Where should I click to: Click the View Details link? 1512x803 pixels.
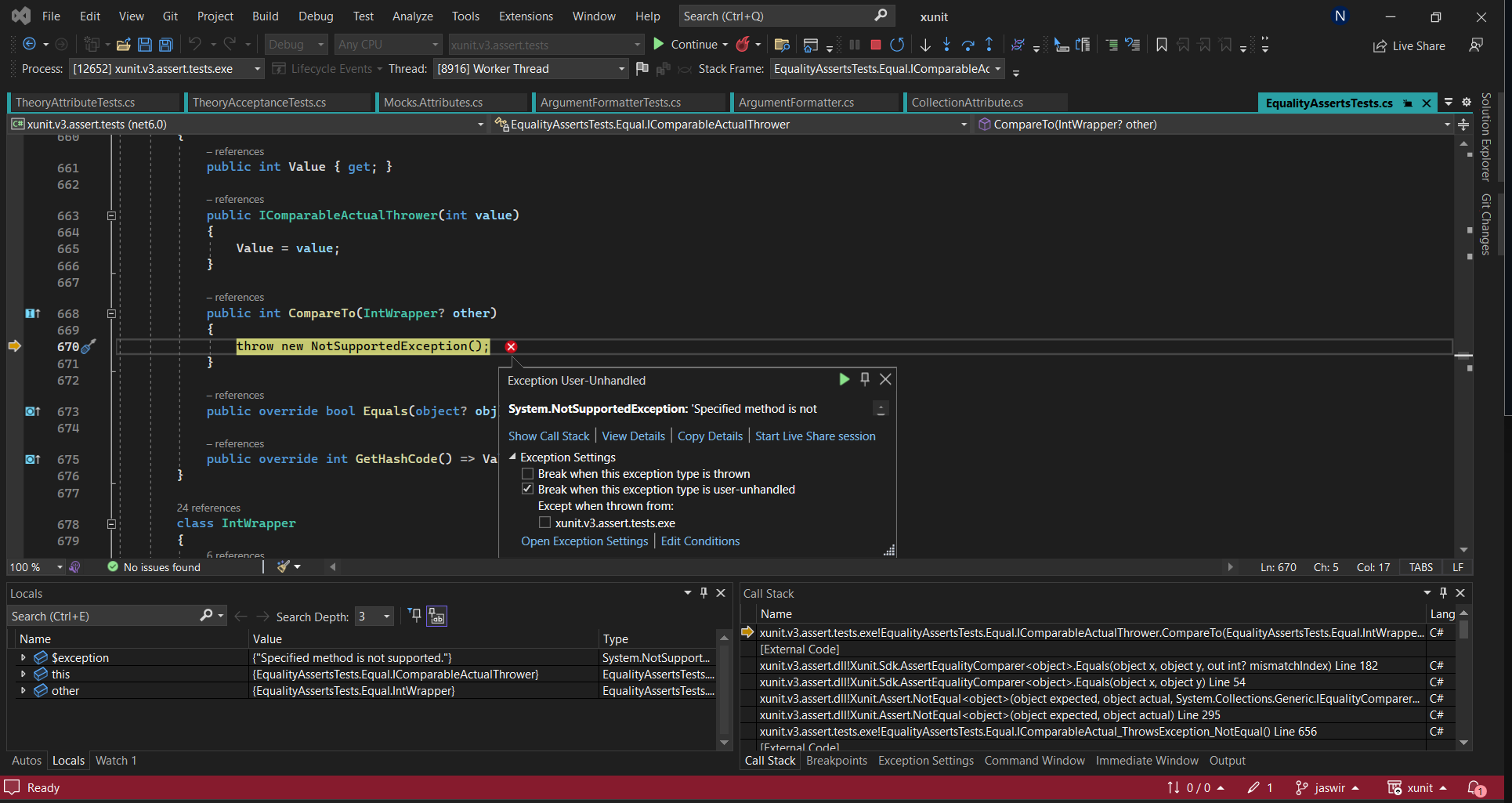pyautogui.click(x=633, y=436)
